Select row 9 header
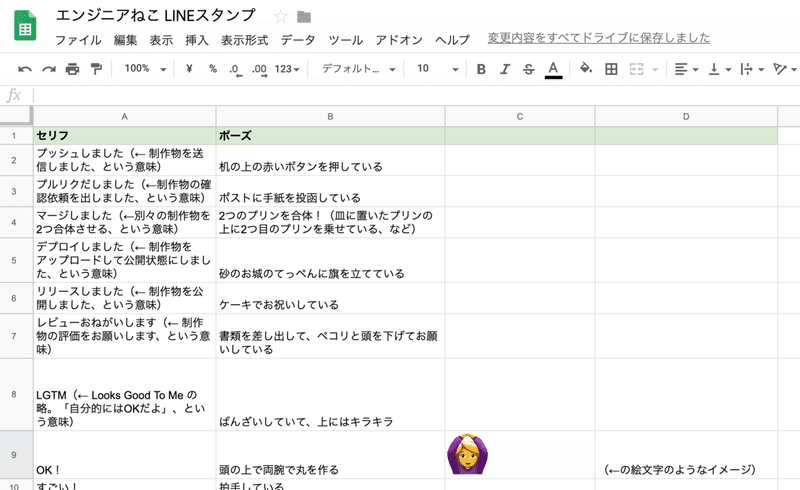800x490 pixels. point(14,455)
